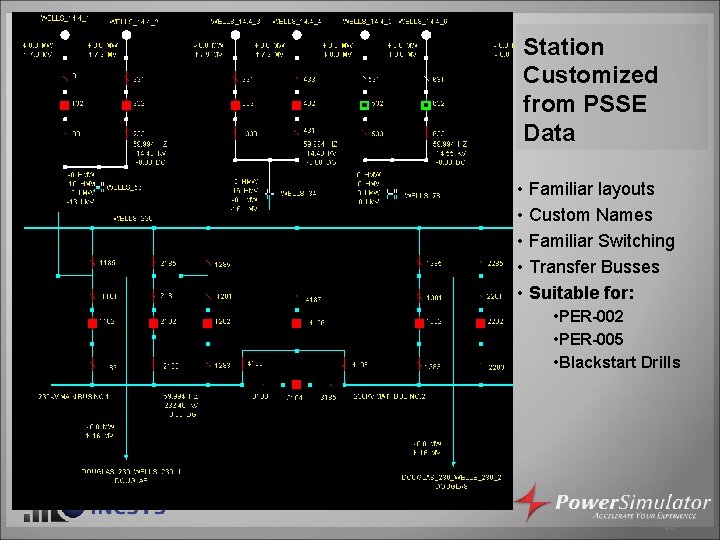Operate disconnect switch 2185
The height and width of the screenshot is (540, 720).
(x=153, y=263)
